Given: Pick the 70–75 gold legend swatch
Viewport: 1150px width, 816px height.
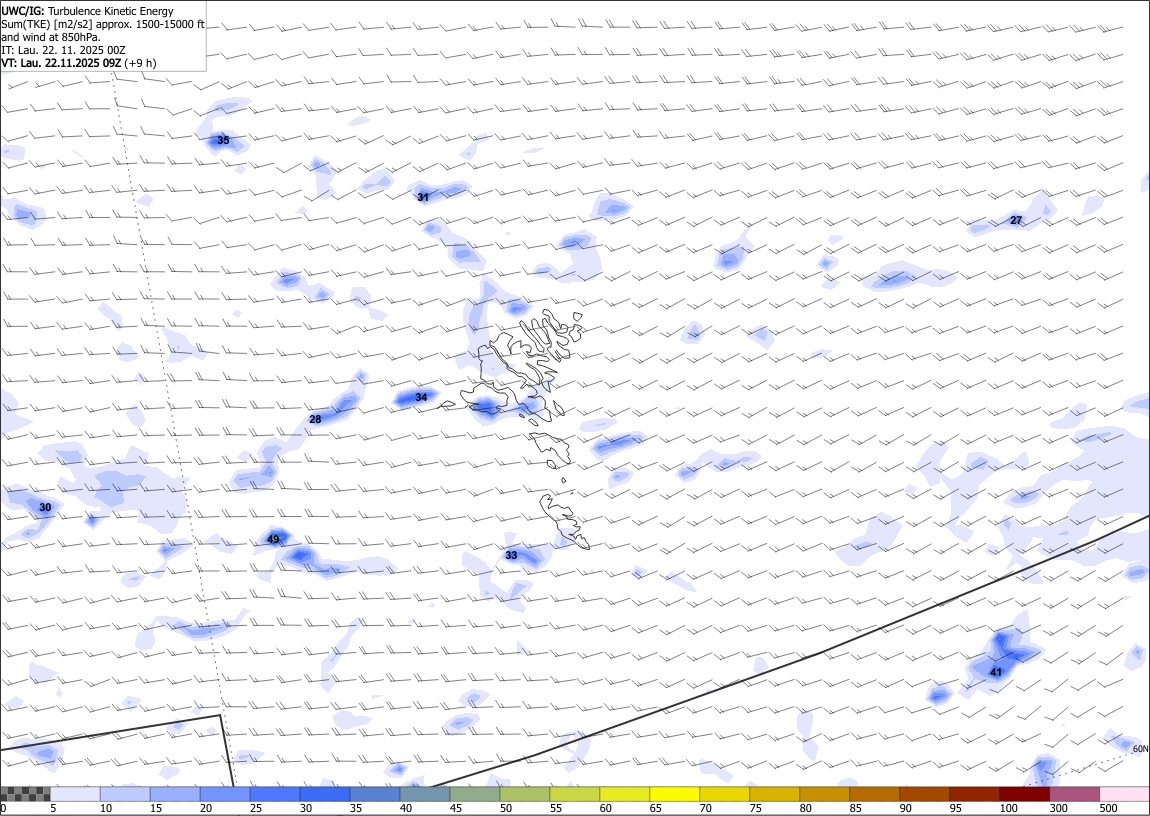Looking at the screenshot, I should [724, 794].
